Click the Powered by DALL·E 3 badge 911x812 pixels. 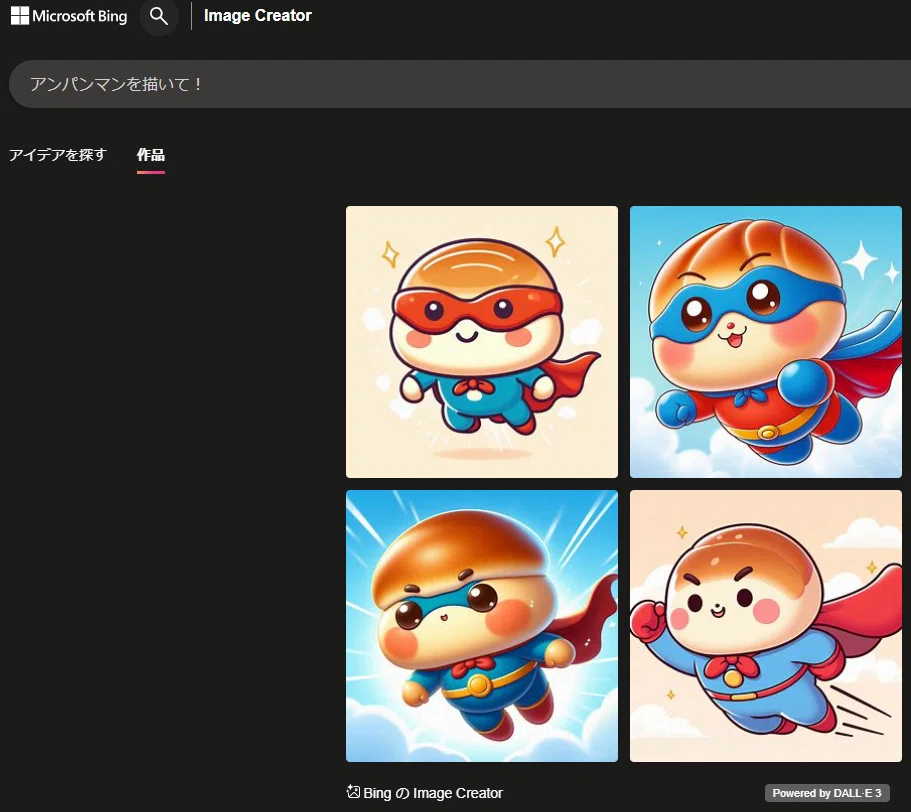827,793
